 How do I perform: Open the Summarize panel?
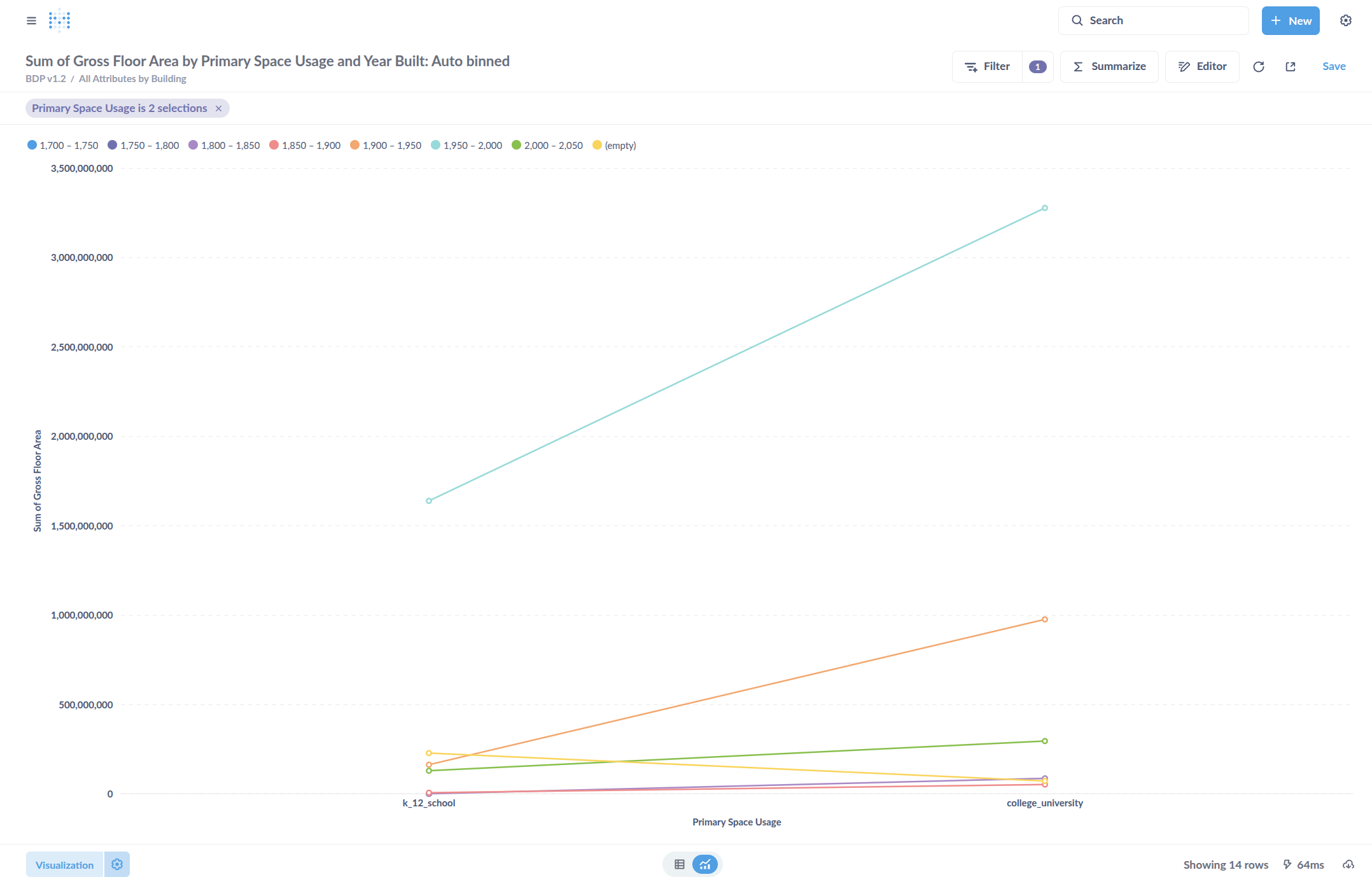click(1109, 67)
